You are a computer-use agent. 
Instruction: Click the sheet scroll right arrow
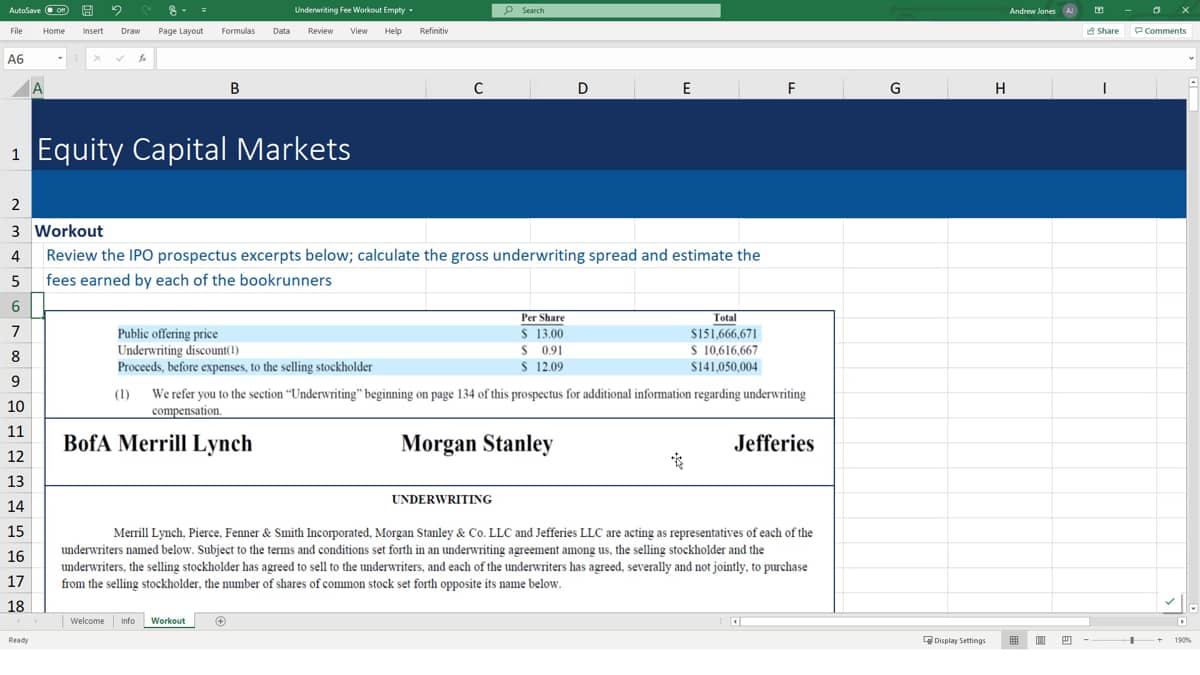36,621
